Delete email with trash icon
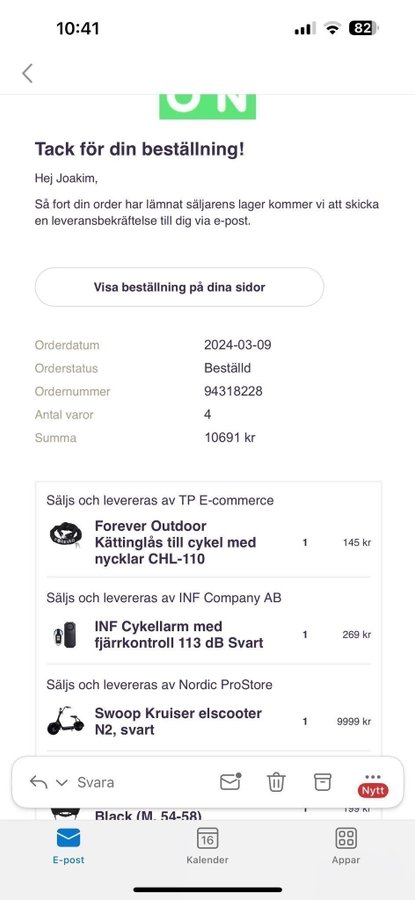This screenshot has width=415, height=900. [x=276, y=782]
